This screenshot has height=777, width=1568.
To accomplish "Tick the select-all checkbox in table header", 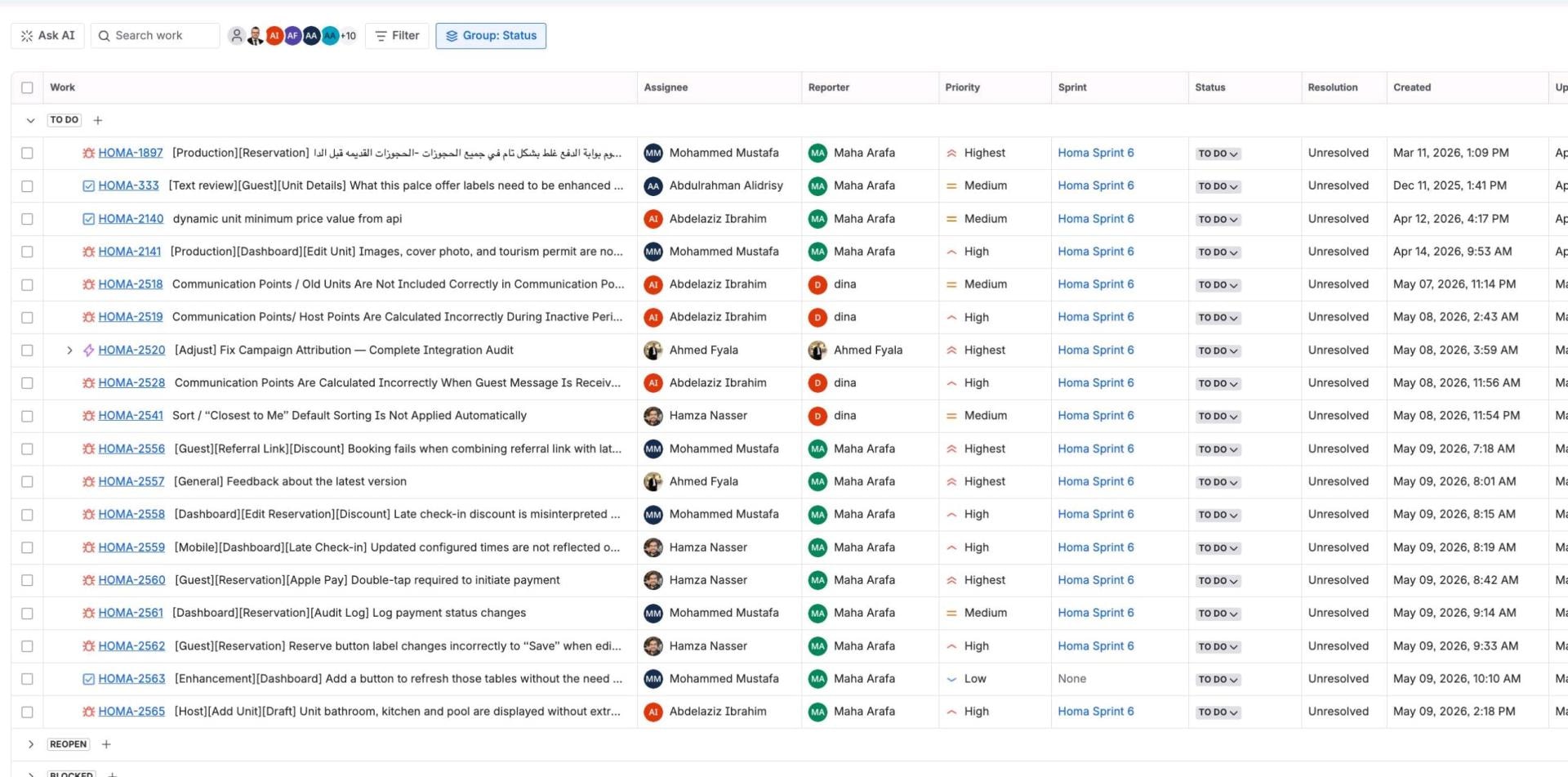I will pyautogui.click(x=27, y=87).
